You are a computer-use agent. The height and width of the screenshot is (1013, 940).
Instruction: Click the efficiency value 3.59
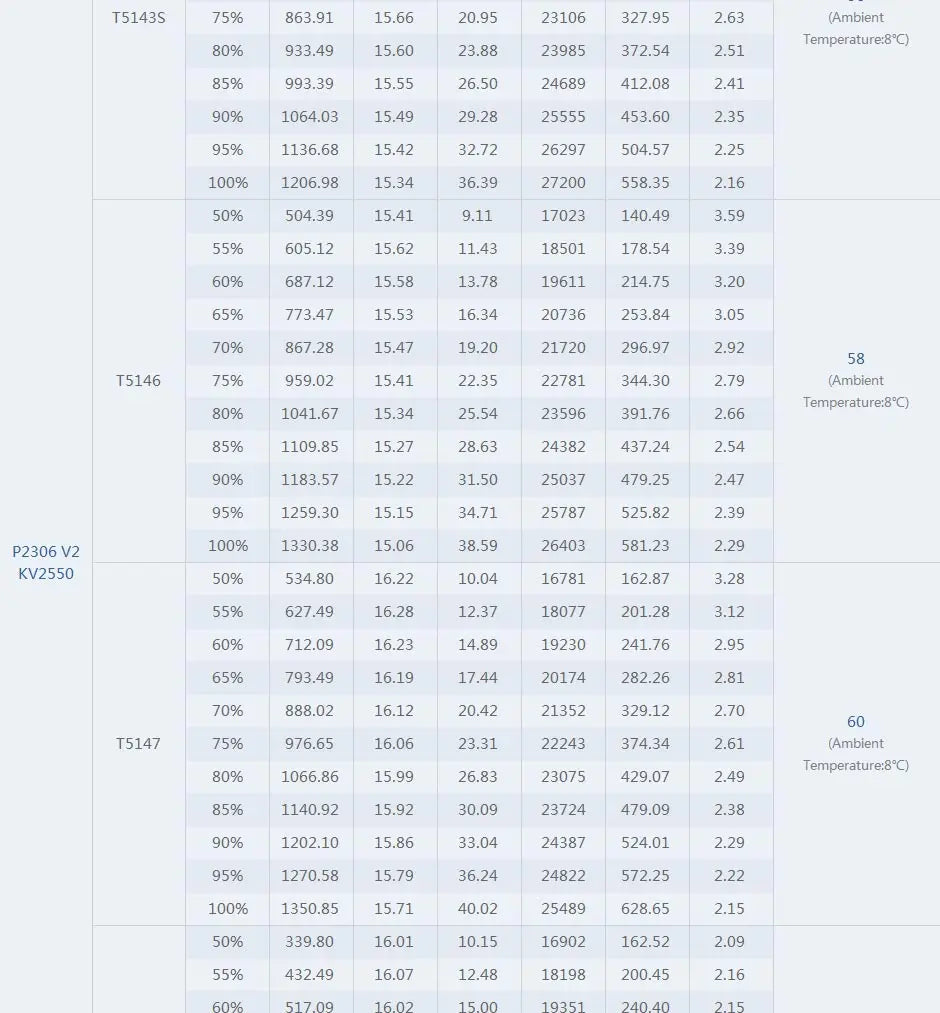coord(729,216)
